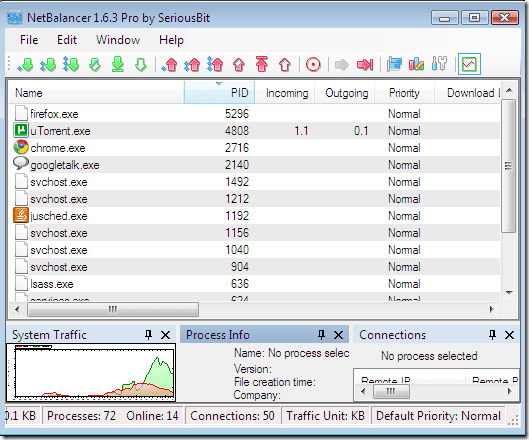Open settings via wrench and screwdriver icon

[x=439, y=64]
